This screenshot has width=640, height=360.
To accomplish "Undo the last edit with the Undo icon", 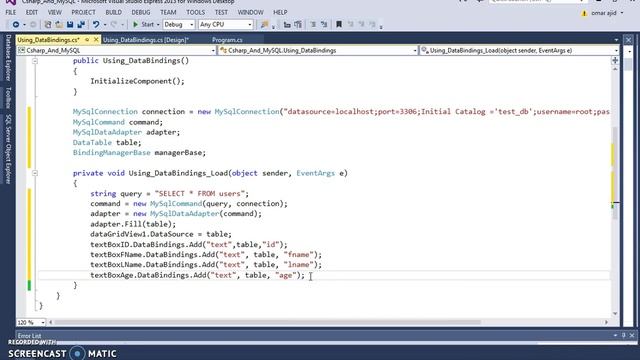I will tap(96, 24).
